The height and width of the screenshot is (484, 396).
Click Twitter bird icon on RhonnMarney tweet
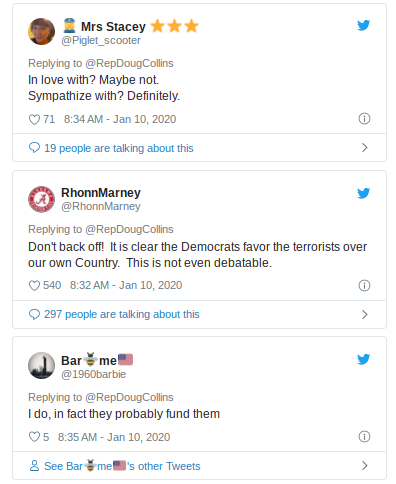[364, 193]
